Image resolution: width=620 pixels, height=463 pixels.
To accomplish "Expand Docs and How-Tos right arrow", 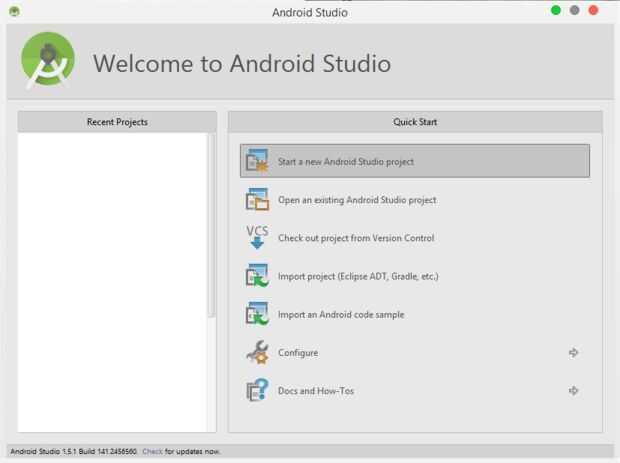I will [x=573, y=391].
